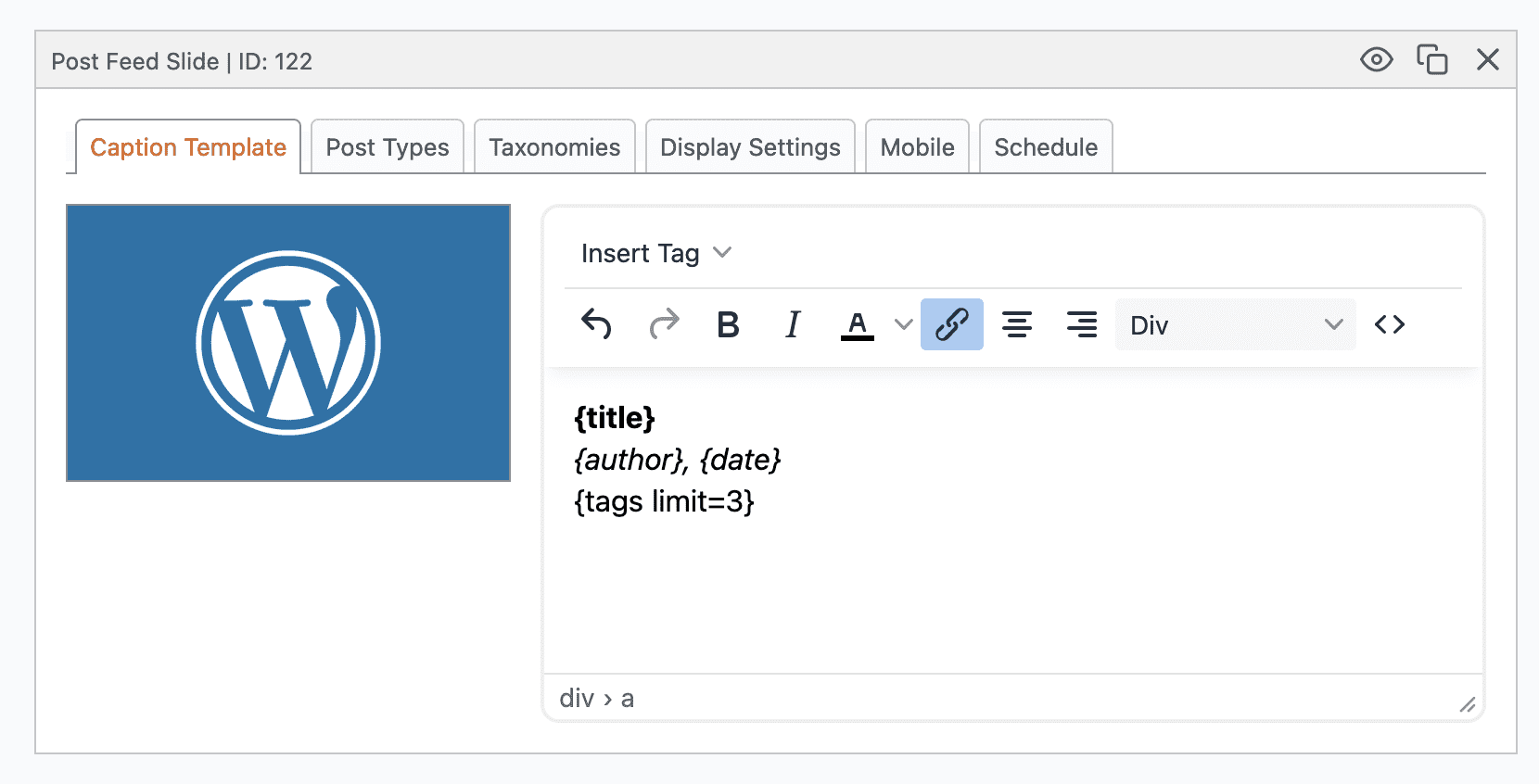The width and height of the screenshot is (1539, 784).
Task: Toggle bold formatting
Action: (728, 324)
